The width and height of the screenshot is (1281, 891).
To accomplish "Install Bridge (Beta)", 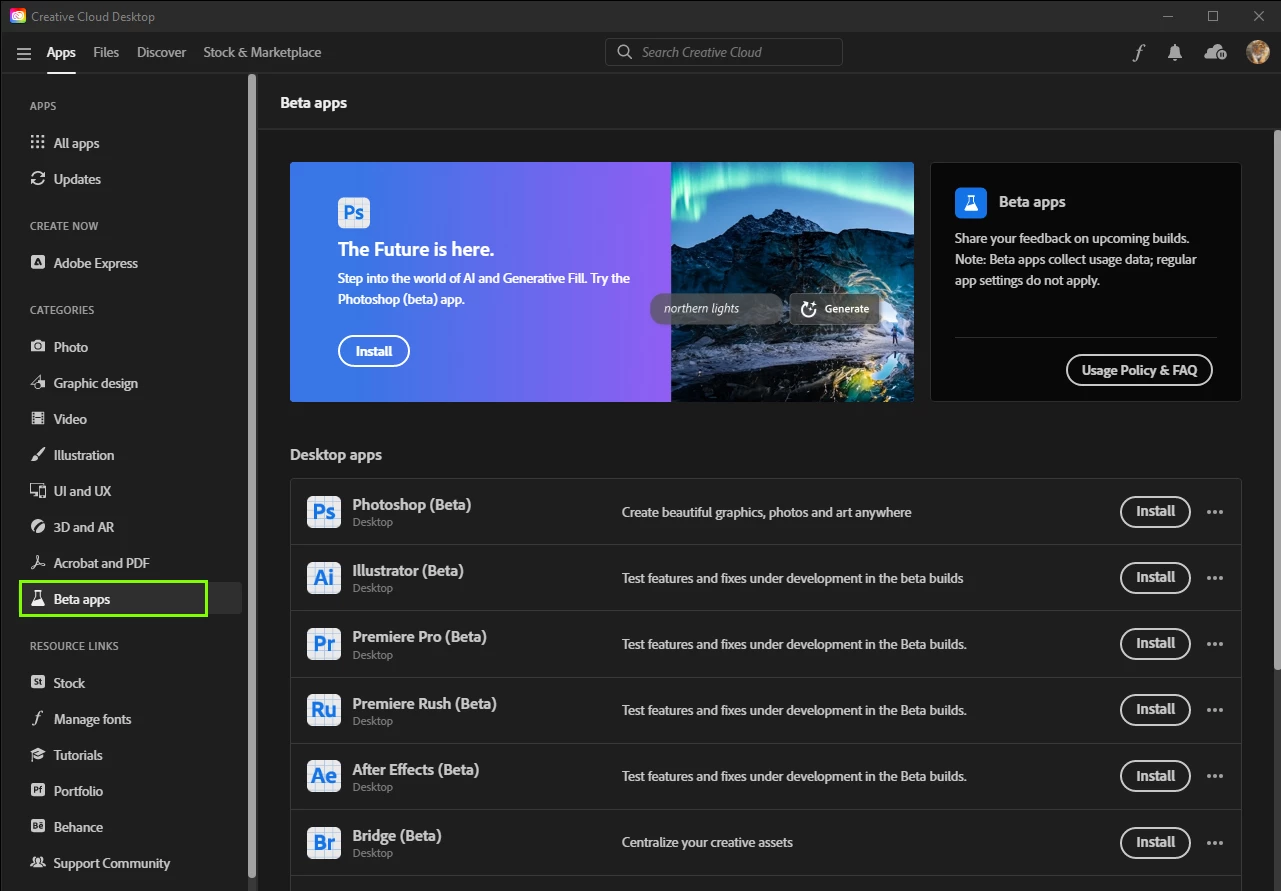I will pyautogui.click(x=1155, y=842).
